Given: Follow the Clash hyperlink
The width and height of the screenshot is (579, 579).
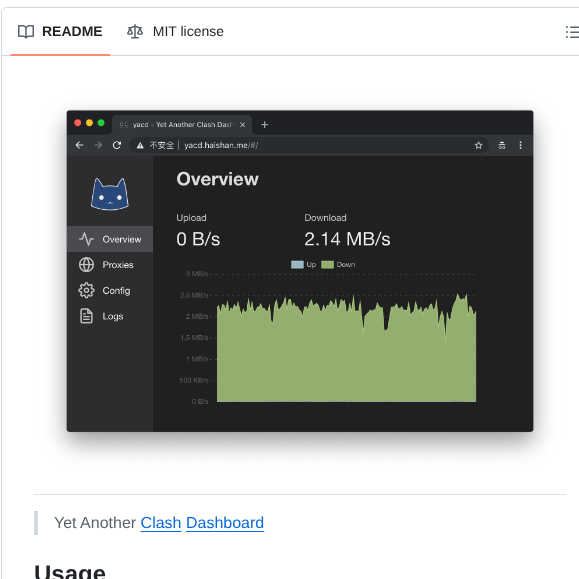Looking at the screenshot, I should (x=161, y=523).
